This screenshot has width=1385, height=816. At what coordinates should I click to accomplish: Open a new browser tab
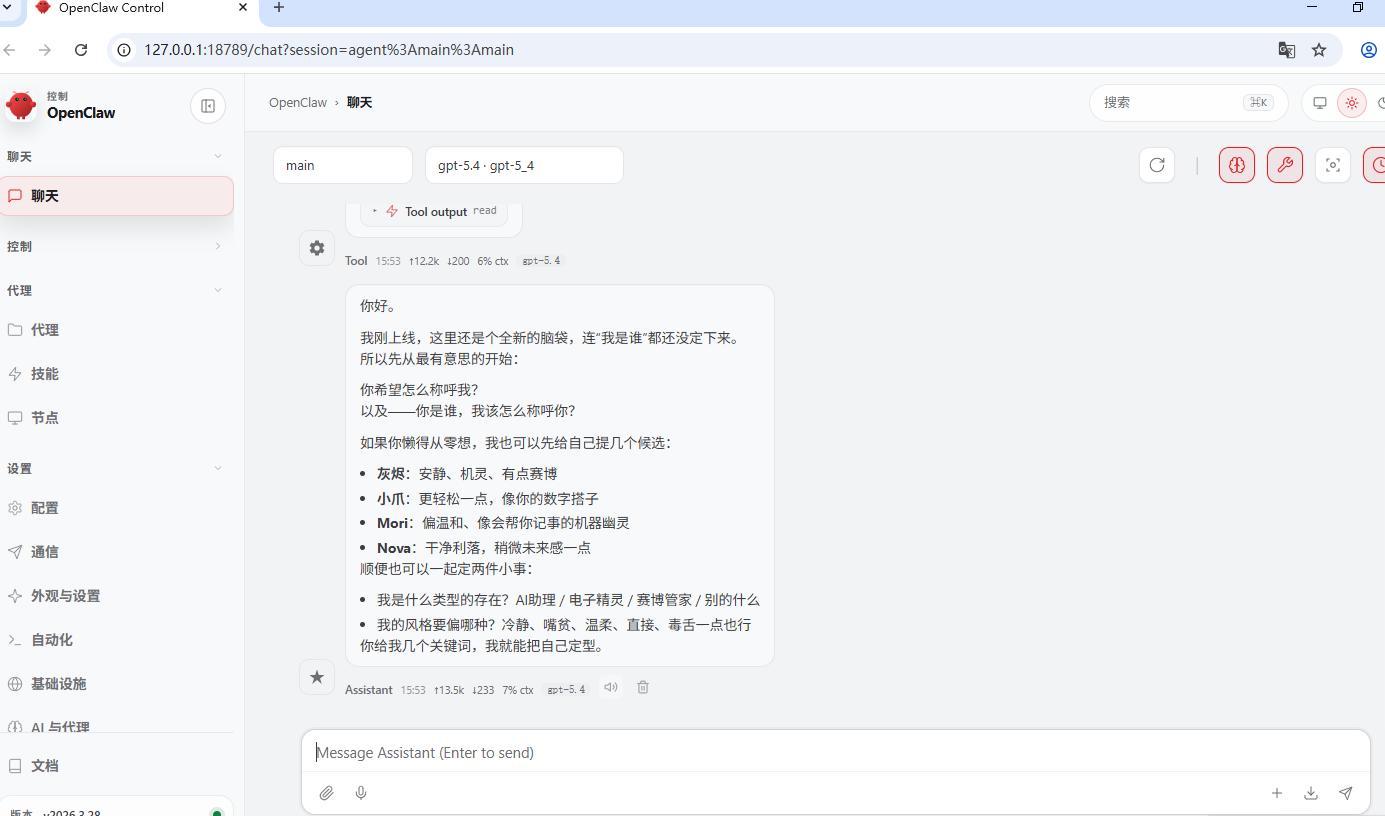click(279, 8)
